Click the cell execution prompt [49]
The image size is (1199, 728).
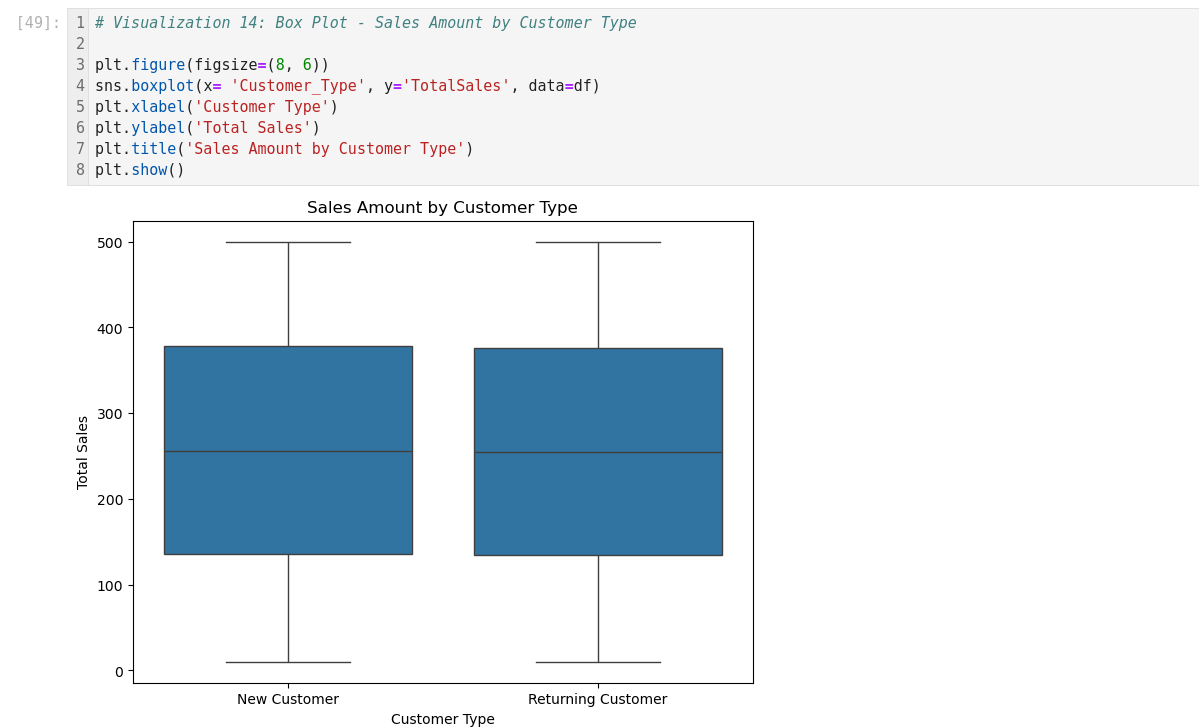[38, 23]
